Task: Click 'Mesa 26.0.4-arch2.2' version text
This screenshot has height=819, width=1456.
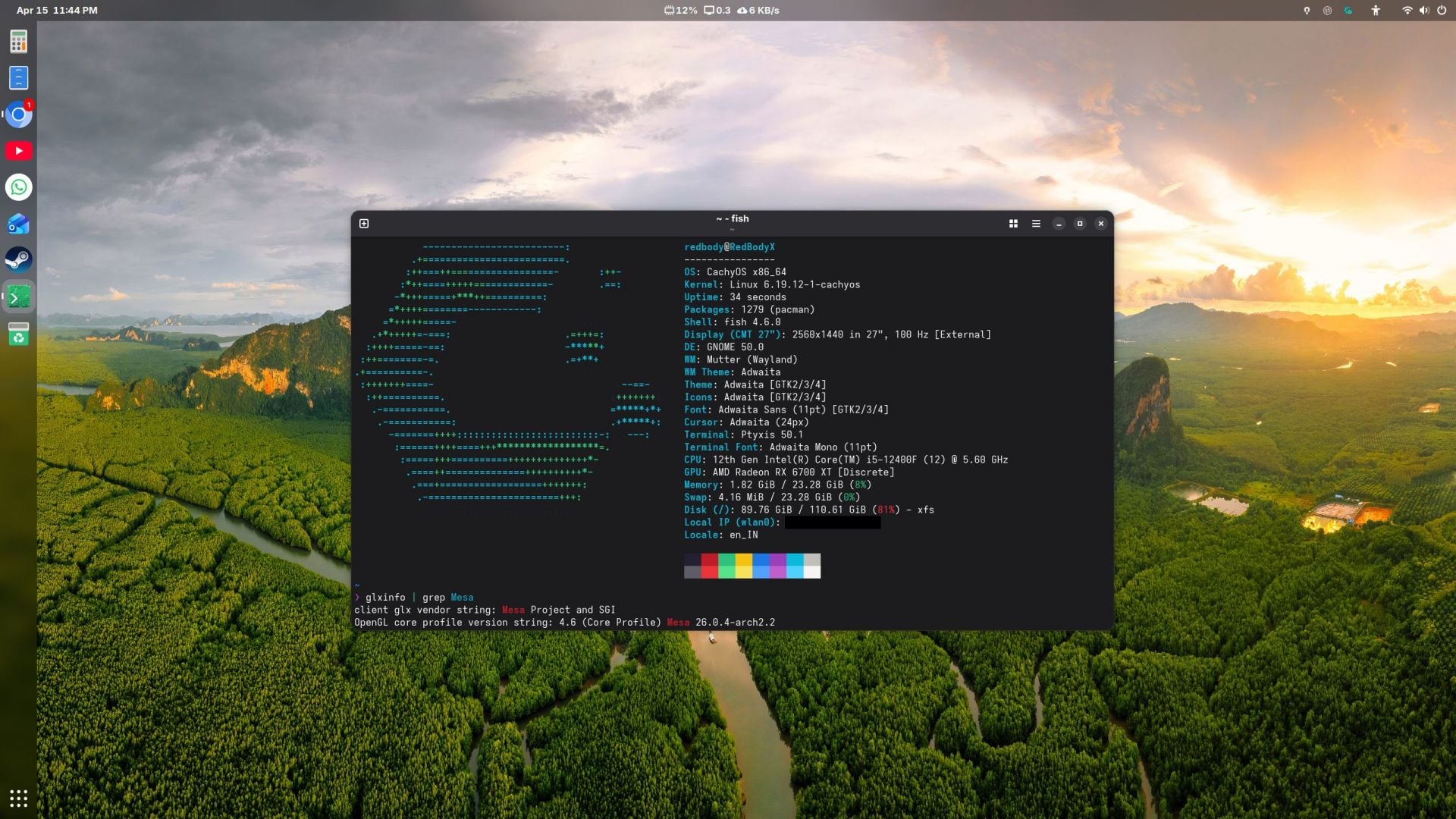Action: 721,623
